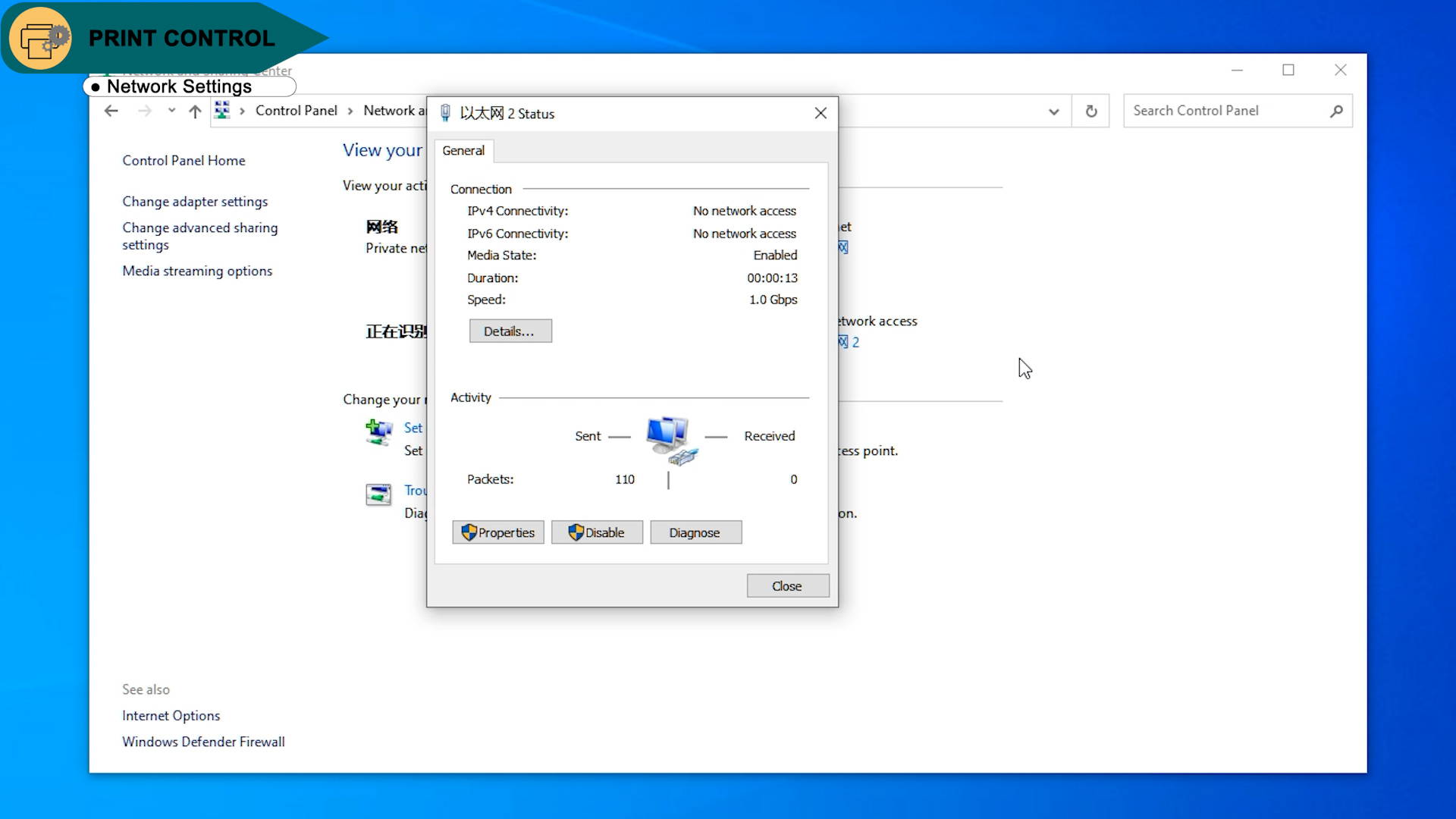Viewport: 1456px width, 819px height.
Task: Click the Troubleshoot problems link
Action: pos(415,491)
